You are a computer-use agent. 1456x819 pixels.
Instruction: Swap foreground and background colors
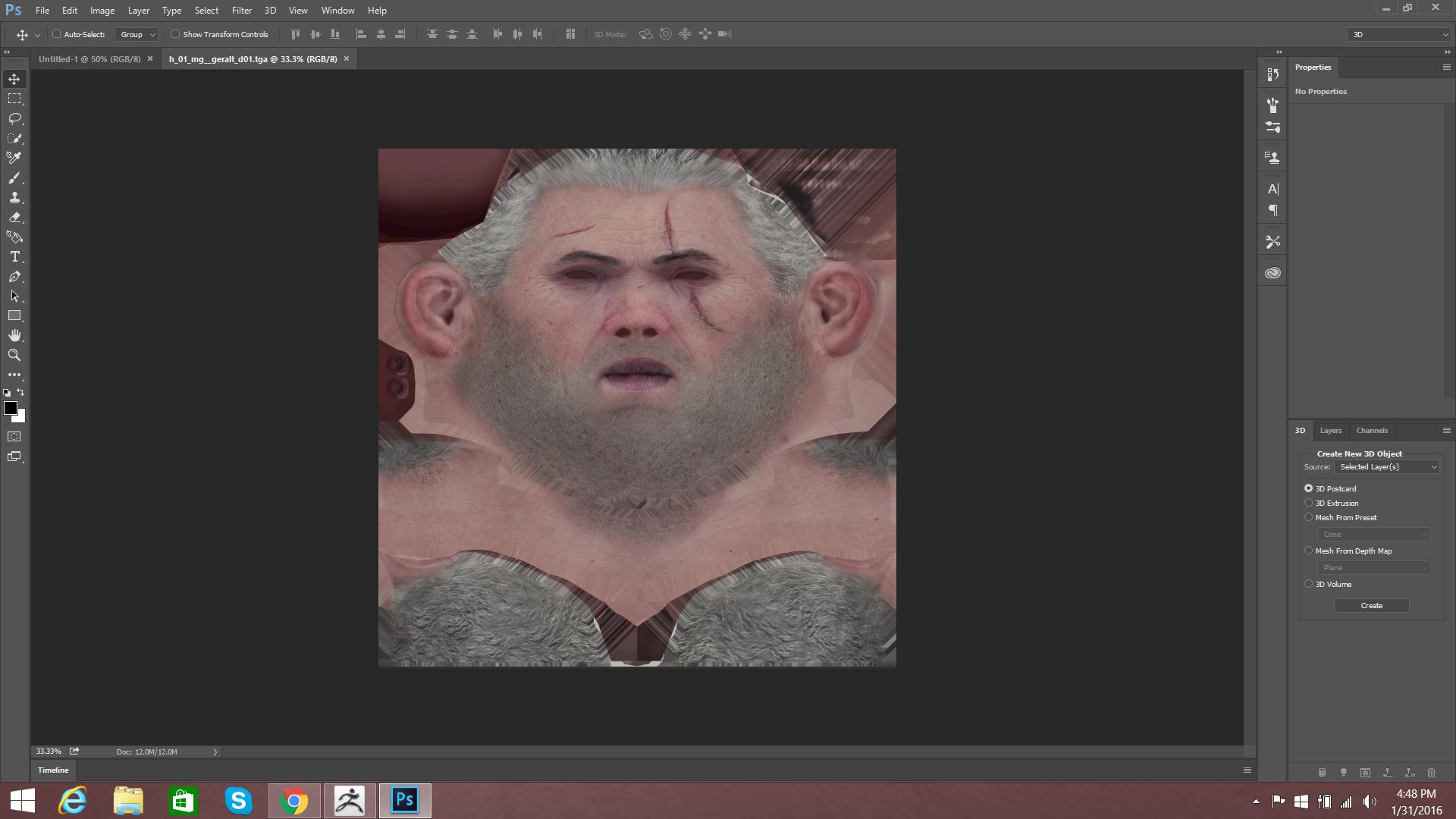(21, 392)
